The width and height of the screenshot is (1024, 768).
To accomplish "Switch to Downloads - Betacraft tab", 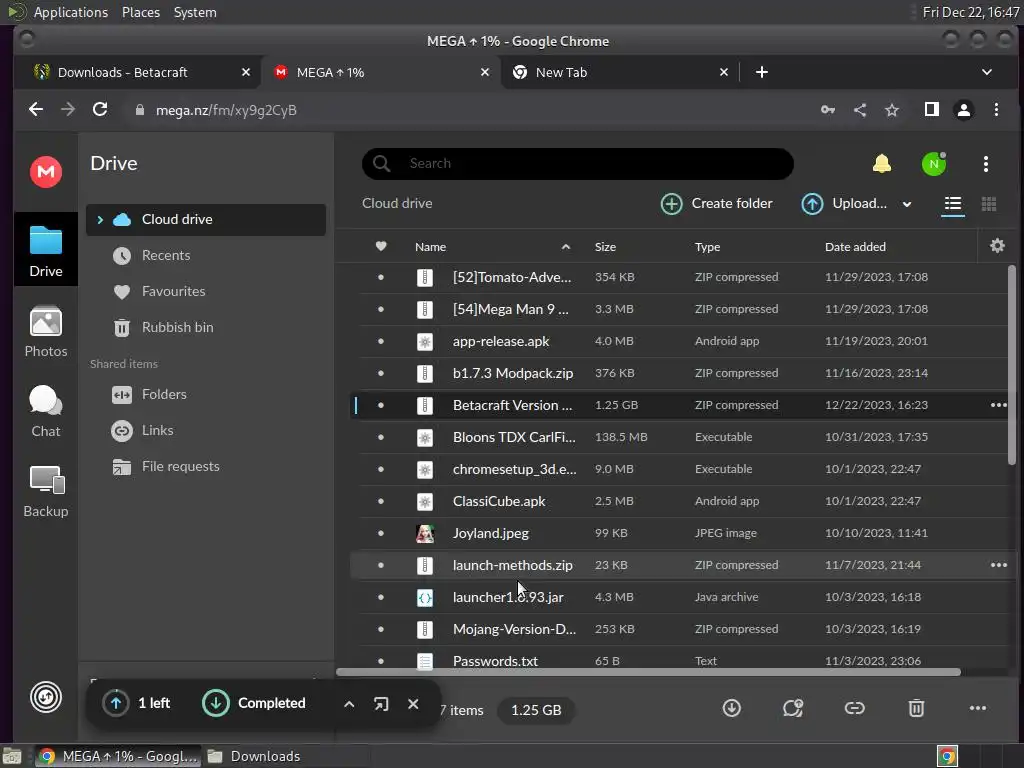I will 142,72.
